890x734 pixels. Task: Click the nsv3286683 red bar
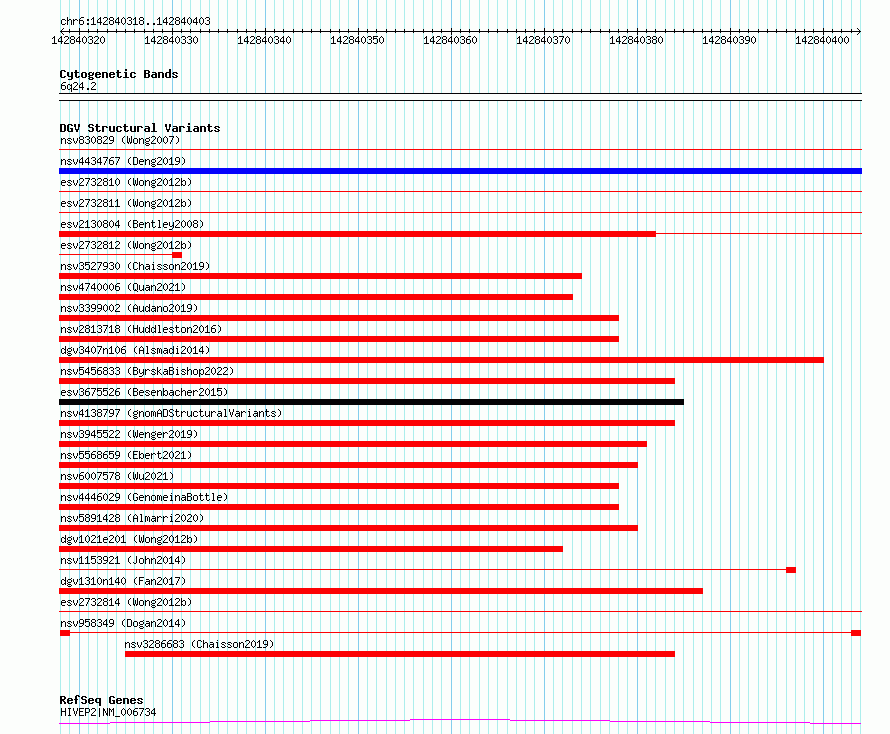400,654
